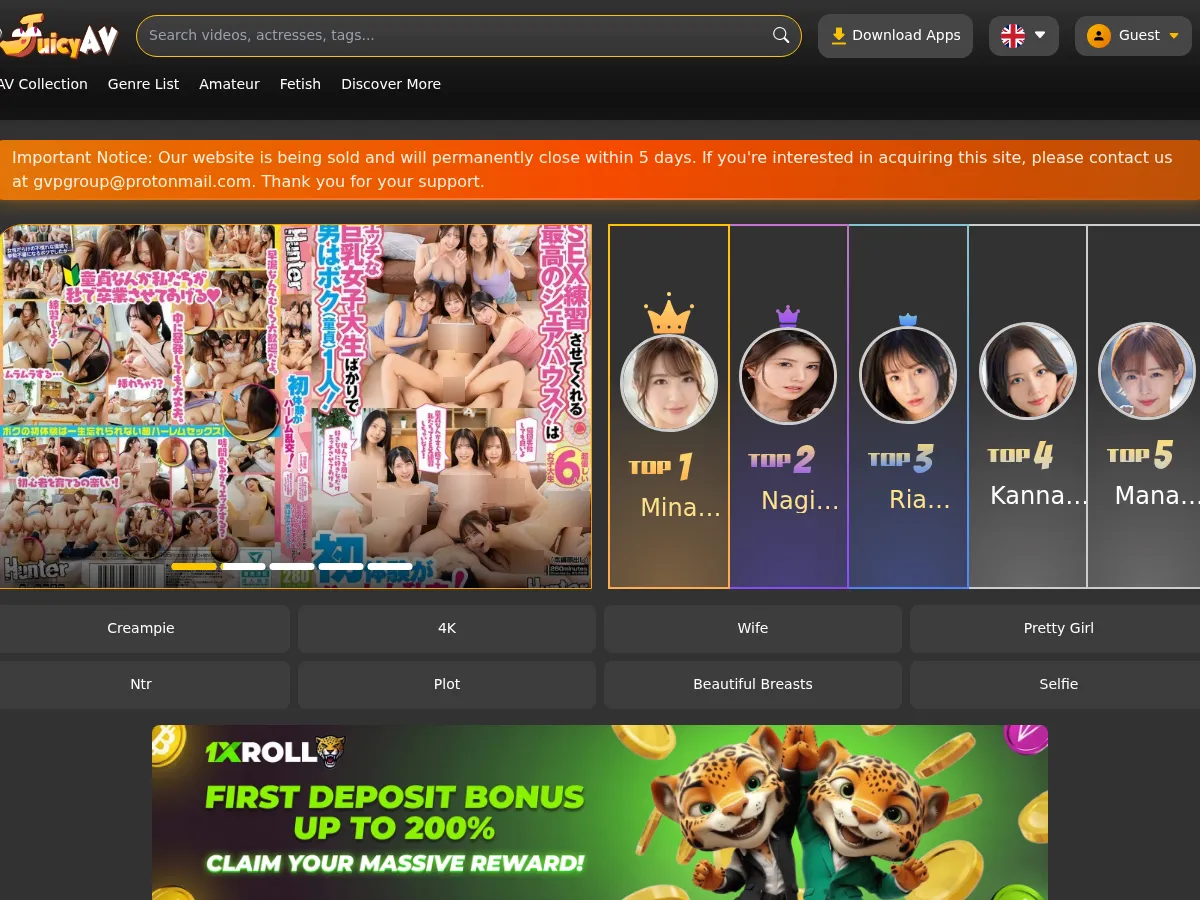Click the TOP 4 rank badge

click(x=1020, y=456)
